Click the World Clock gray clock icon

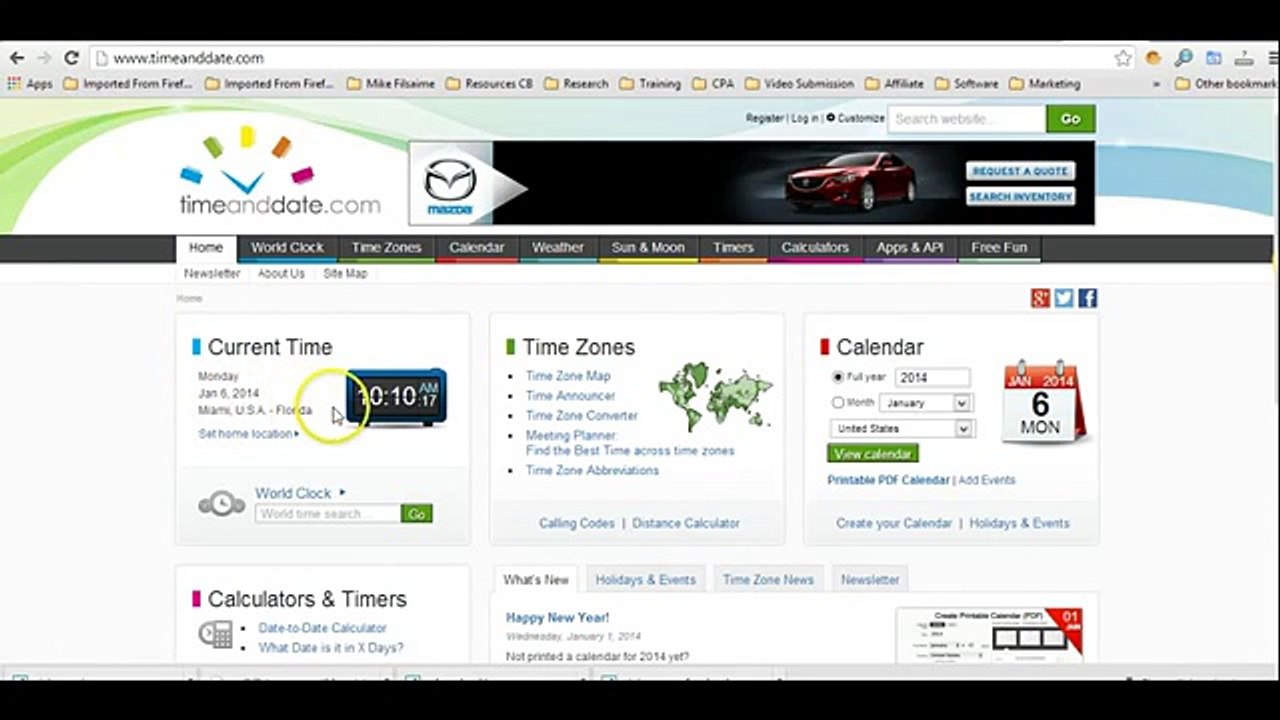pyautogui.click(x=221, y=503)
